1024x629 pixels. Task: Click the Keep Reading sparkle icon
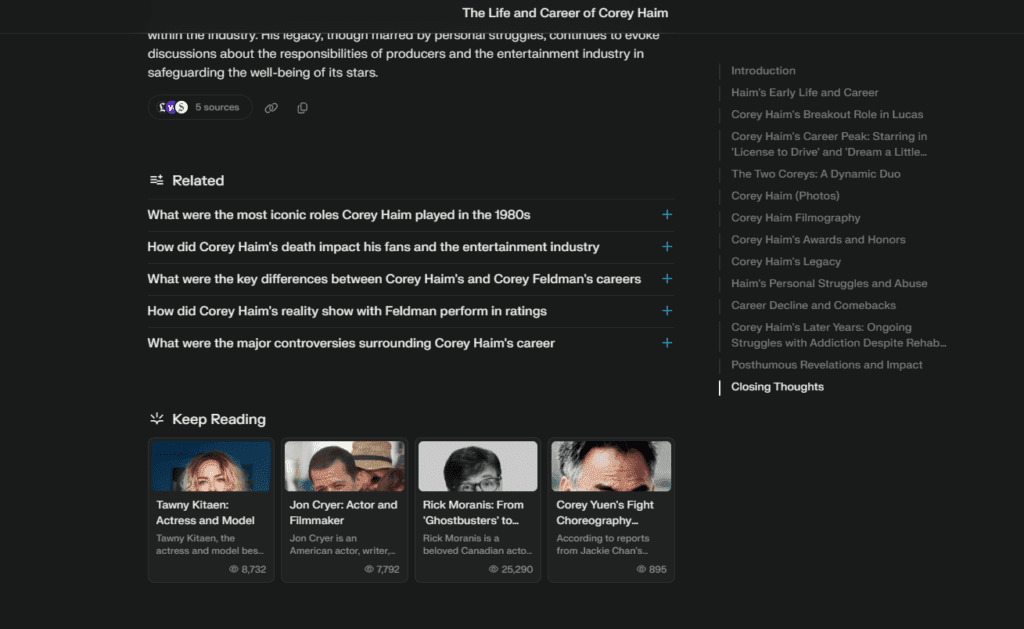click(157, 419)
